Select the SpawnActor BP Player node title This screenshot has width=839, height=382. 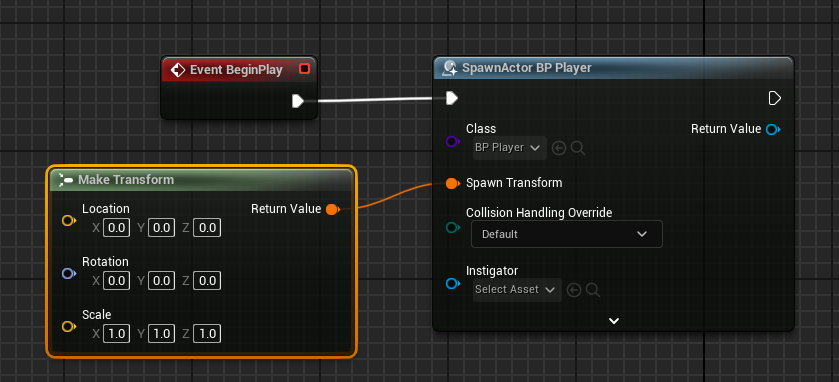(527, 68)
